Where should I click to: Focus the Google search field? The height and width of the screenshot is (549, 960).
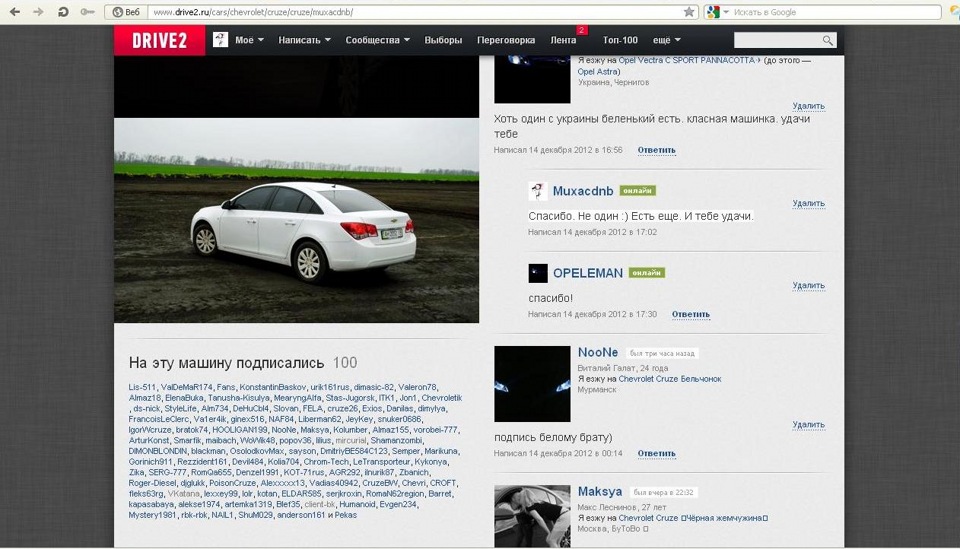pos(836,12)
